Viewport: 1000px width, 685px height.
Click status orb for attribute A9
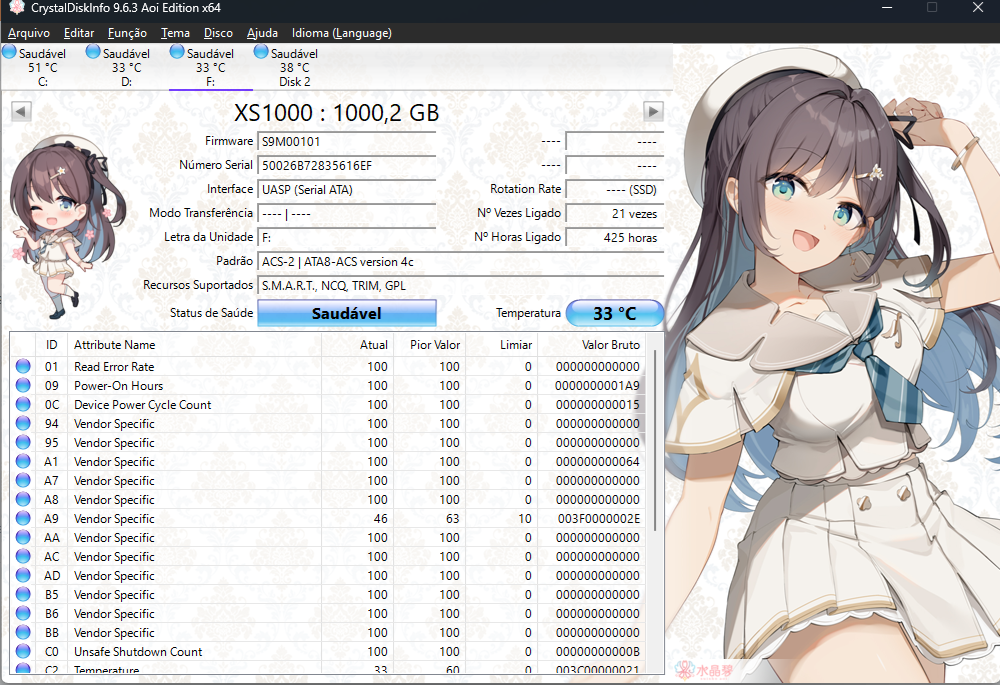click(x=23, y=519)
